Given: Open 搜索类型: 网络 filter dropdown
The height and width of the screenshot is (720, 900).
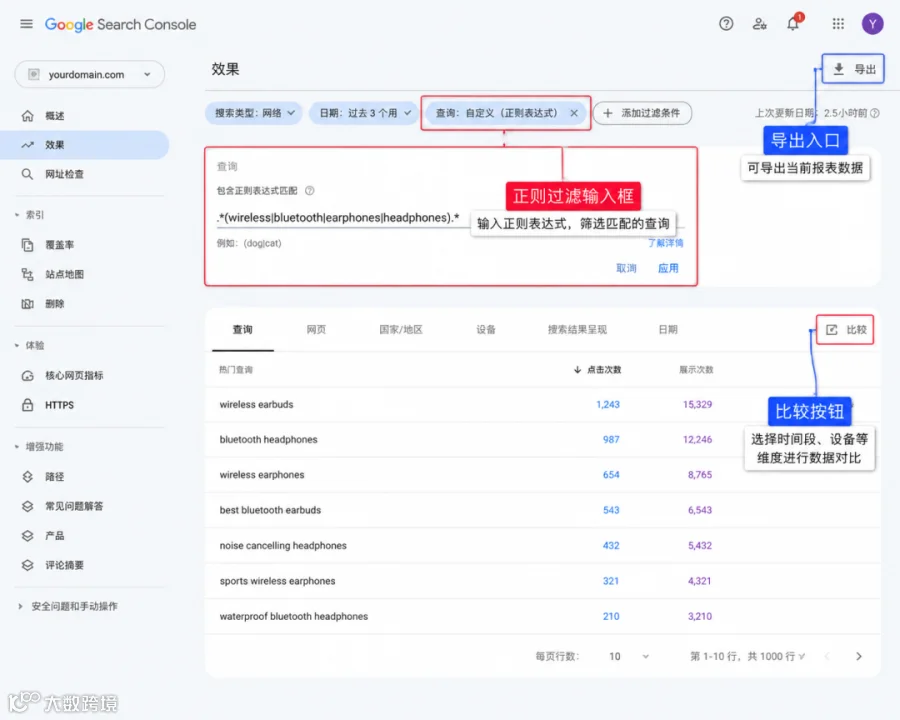Looking at the screenshot, I should point(255,113).
